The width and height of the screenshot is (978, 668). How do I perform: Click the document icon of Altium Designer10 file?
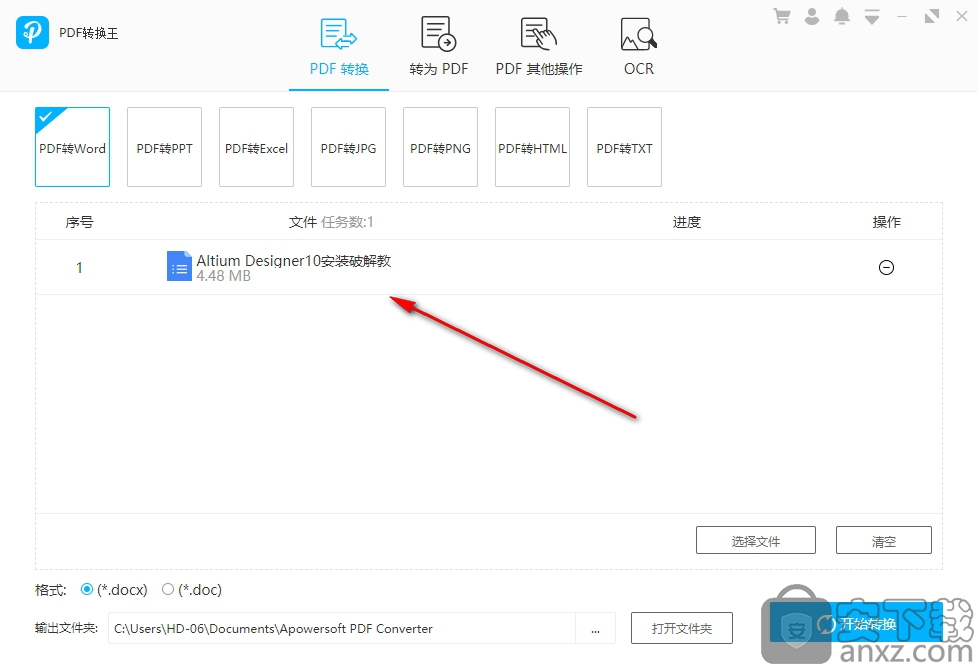coord(179,266)
